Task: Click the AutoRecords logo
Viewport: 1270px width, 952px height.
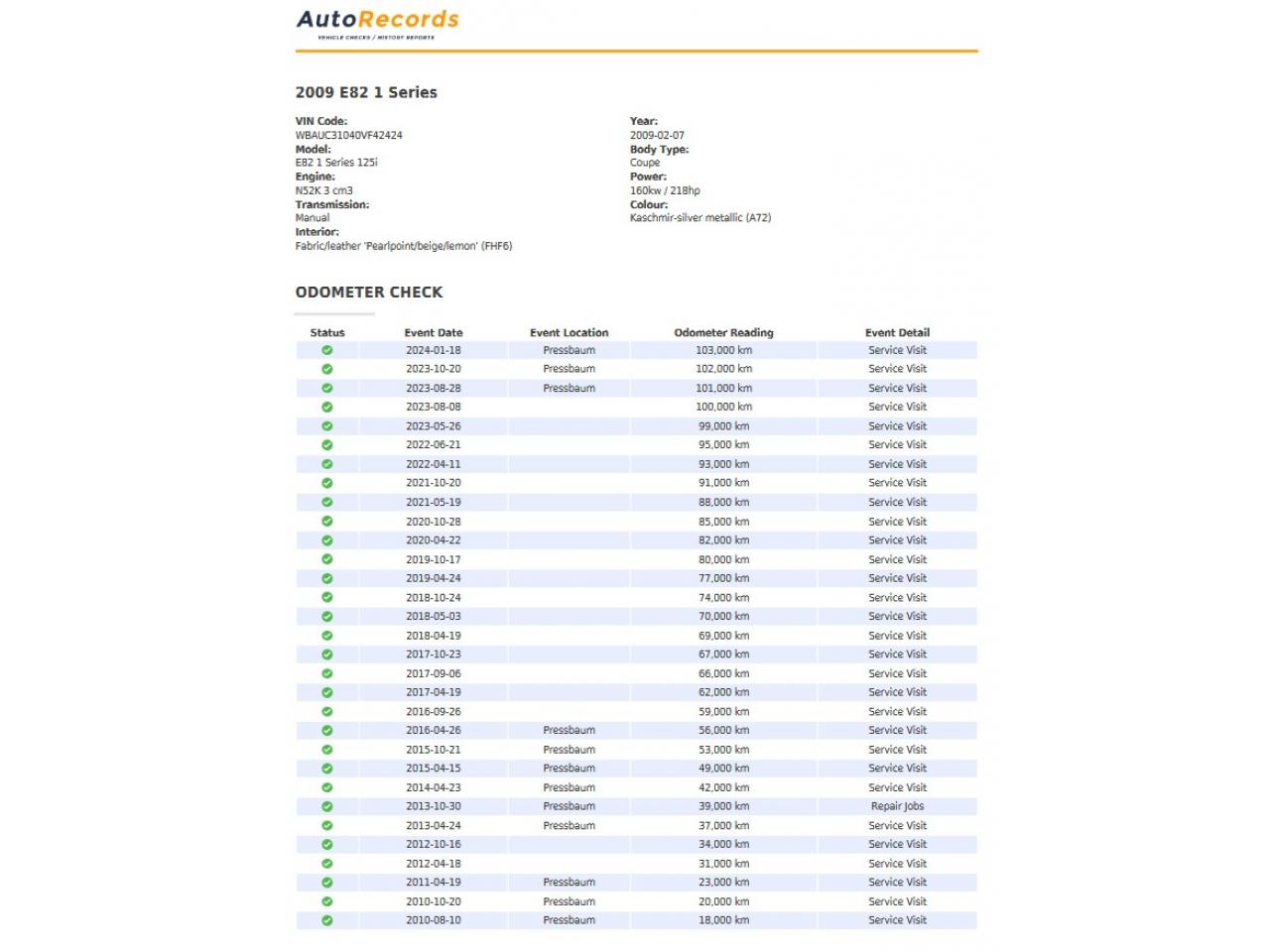Action: (377, 23)
